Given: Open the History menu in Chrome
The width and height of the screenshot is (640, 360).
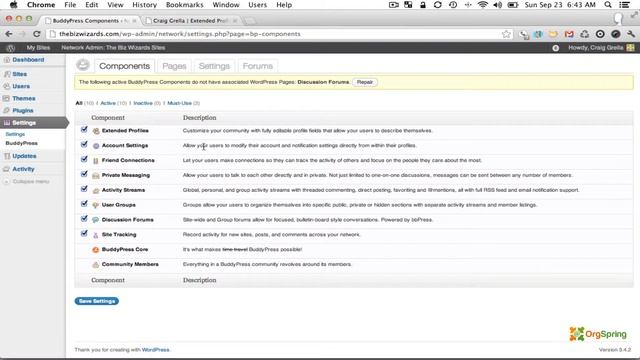Looking at the screenshot, I should [144, 5].
